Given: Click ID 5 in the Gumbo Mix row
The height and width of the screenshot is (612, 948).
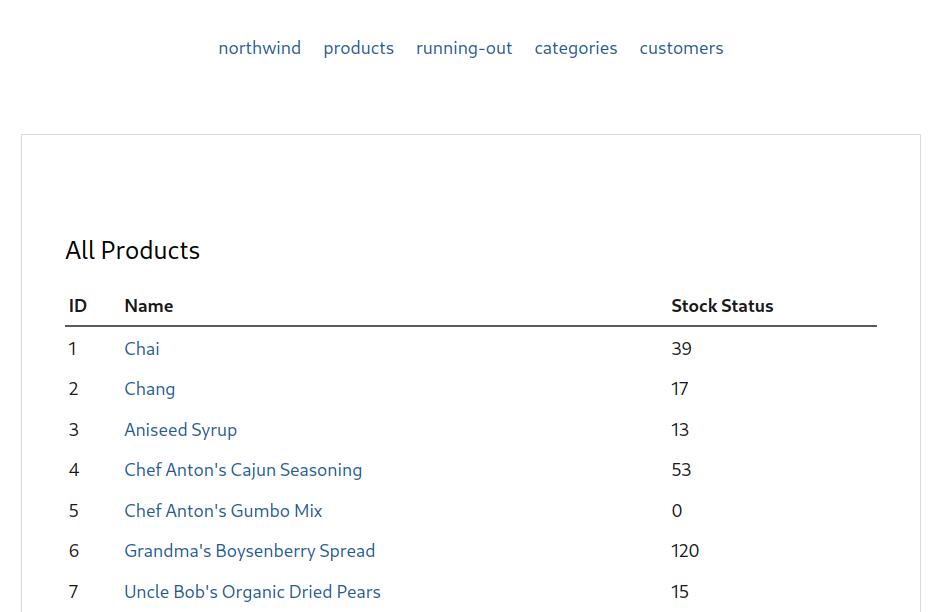Looking at the screenshot, I should (73, 511).
